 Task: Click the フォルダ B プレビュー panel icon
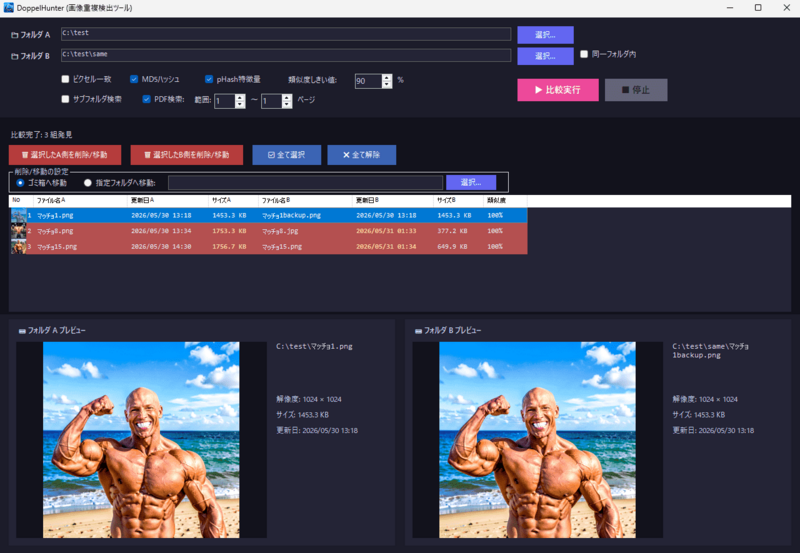point(418,331)
